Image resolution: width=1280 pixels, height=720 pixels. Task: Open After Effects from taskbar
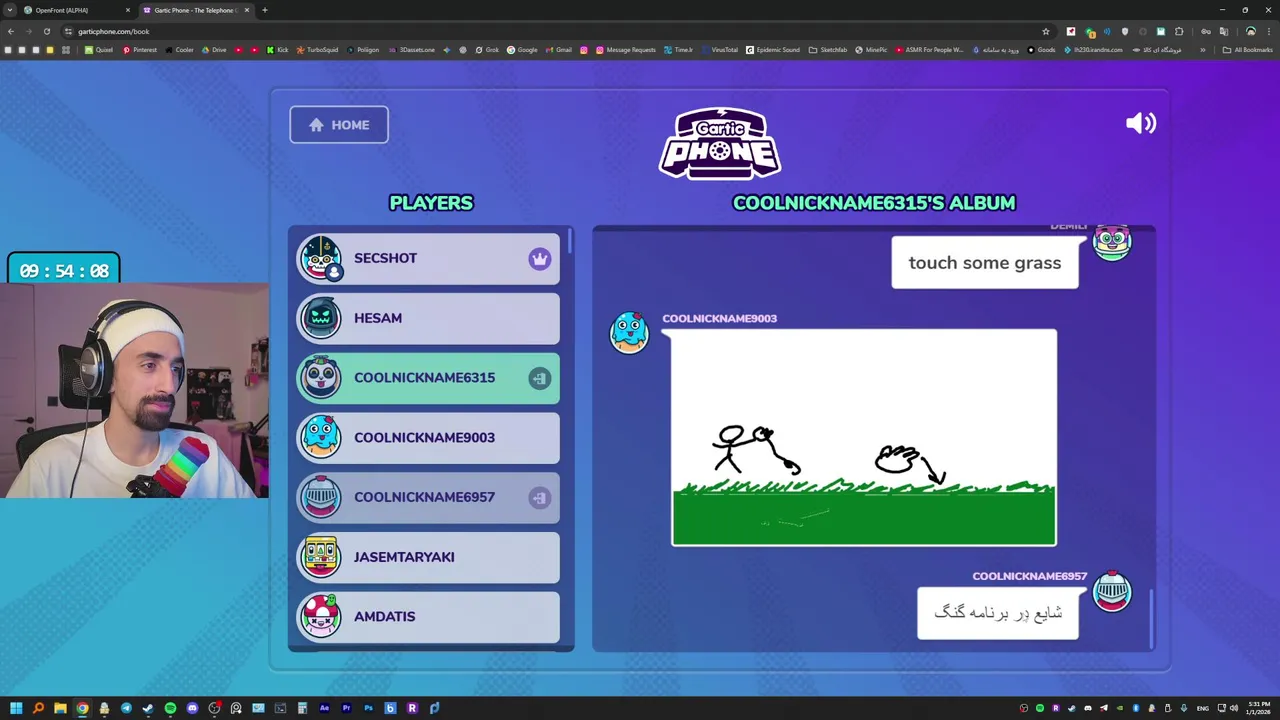(x=324, y=708)
